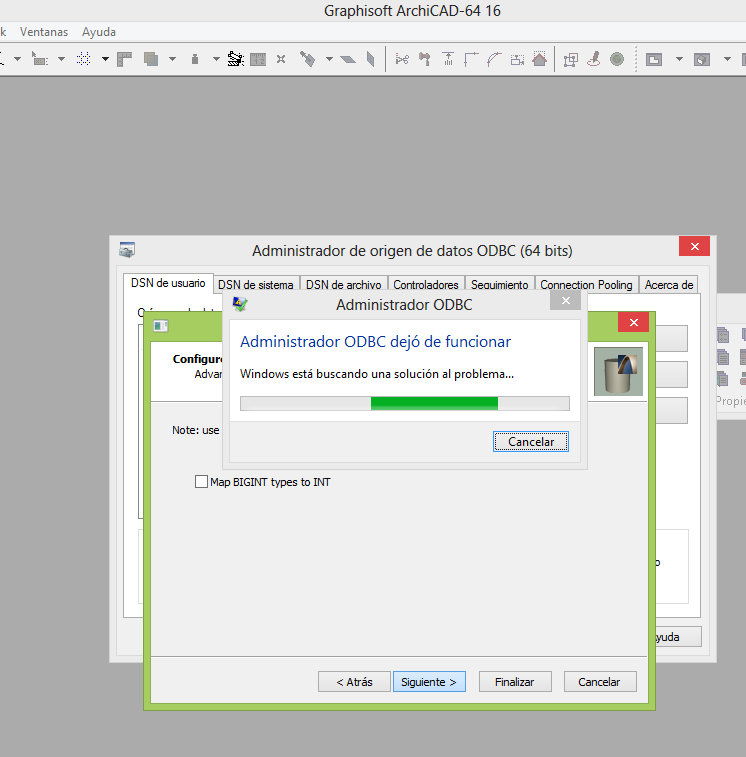The width and height of the screenshot is (746, 757).
Task: Click the green wizard dialog title icon
Action: click(x=160, y=326)
